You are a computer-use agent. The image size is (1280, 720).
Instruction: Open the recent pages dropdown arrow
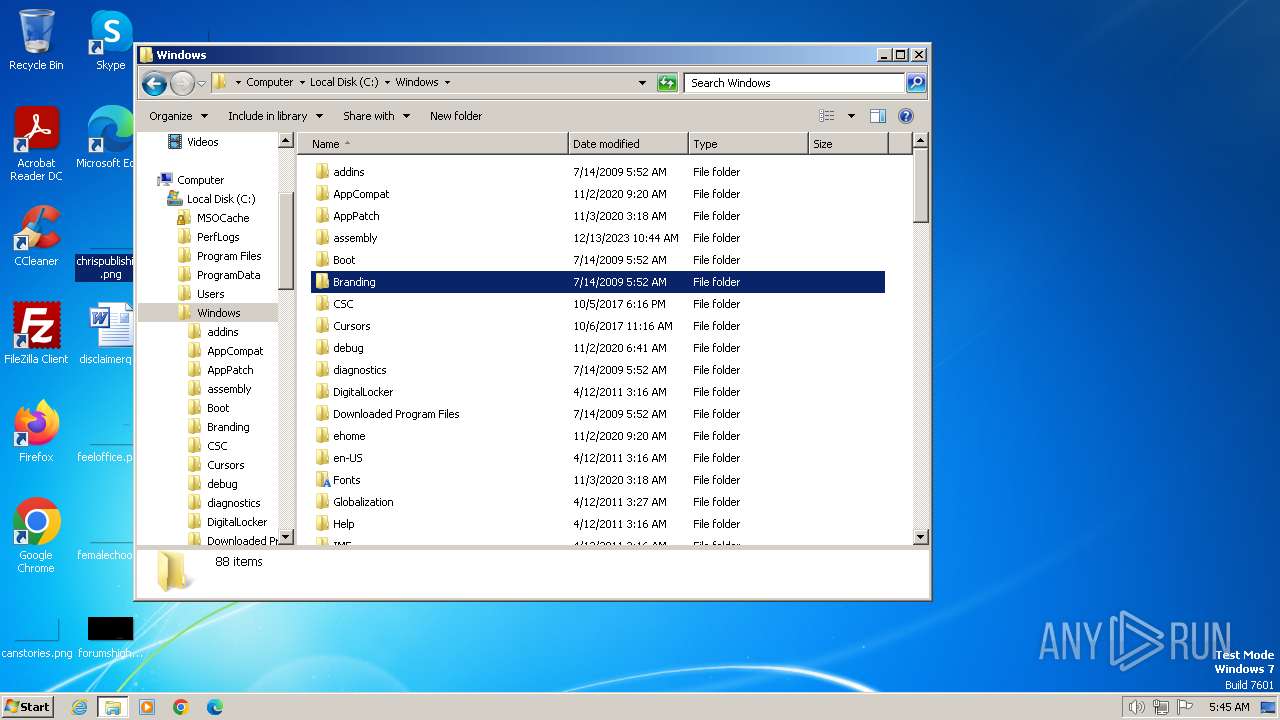(201, 83)
